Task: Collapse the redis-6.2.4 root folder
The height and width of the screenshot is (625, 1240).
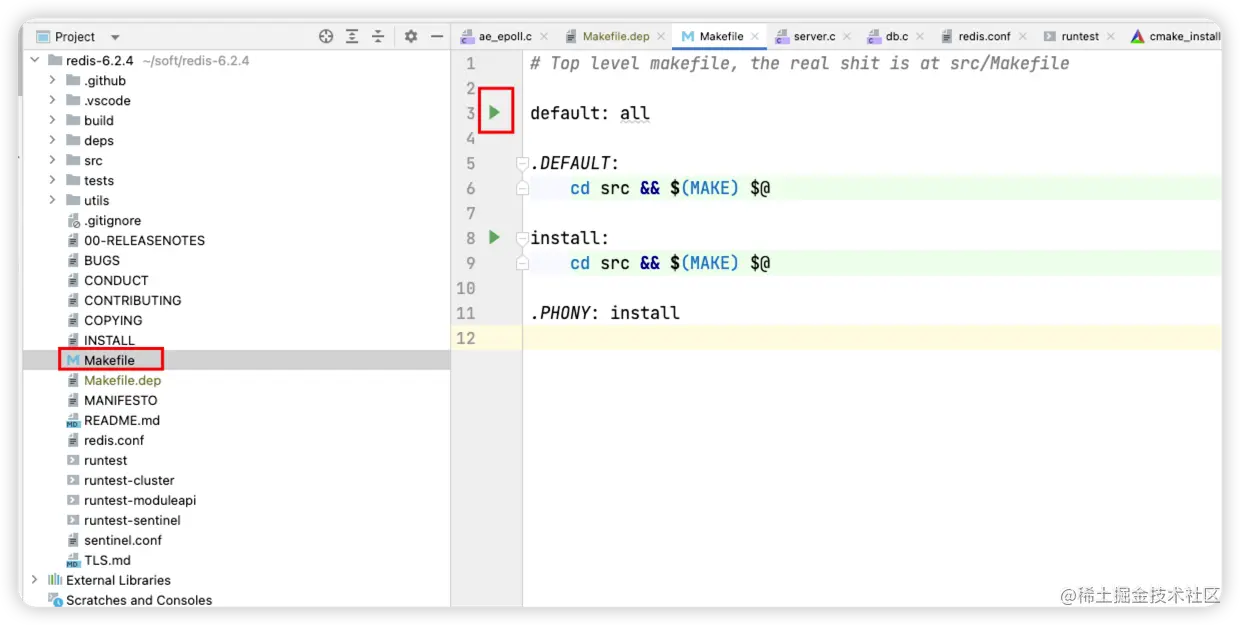Action: point(35,60)
